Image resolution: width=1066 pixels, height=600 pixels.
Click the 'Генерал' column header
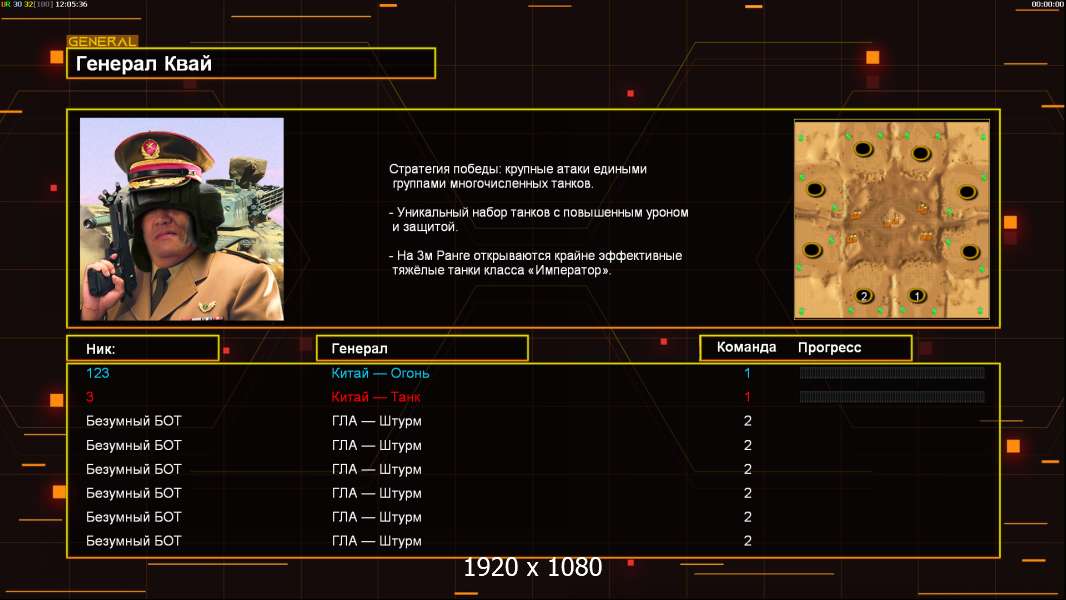(422, 348)
